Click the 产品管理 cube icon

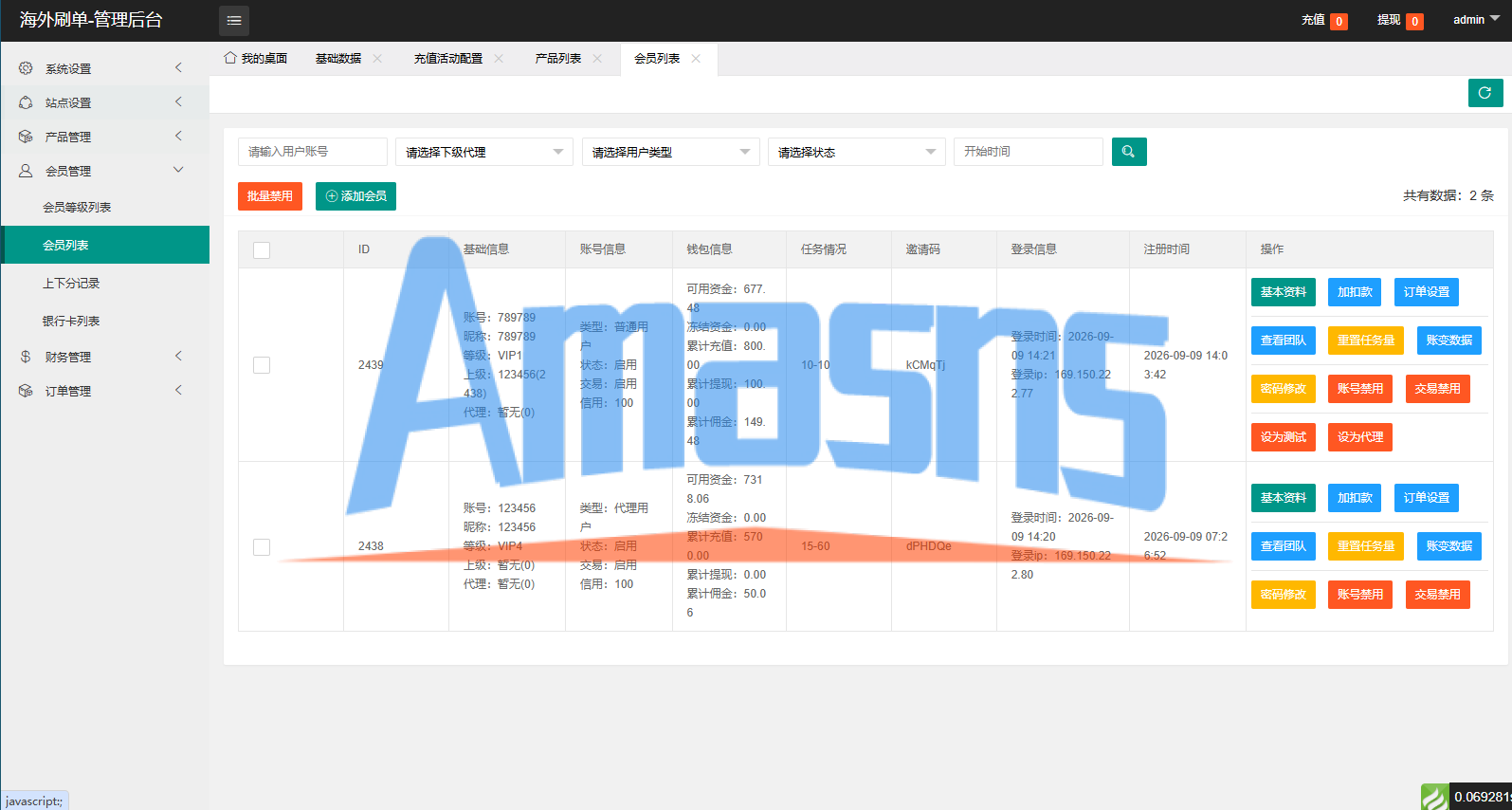tap(26, 137)
